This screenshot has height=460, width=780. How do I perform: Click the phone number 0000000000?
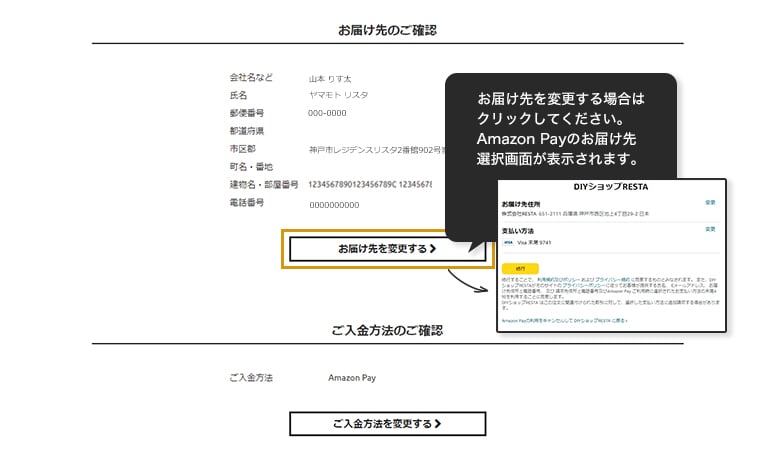(334, 204)
